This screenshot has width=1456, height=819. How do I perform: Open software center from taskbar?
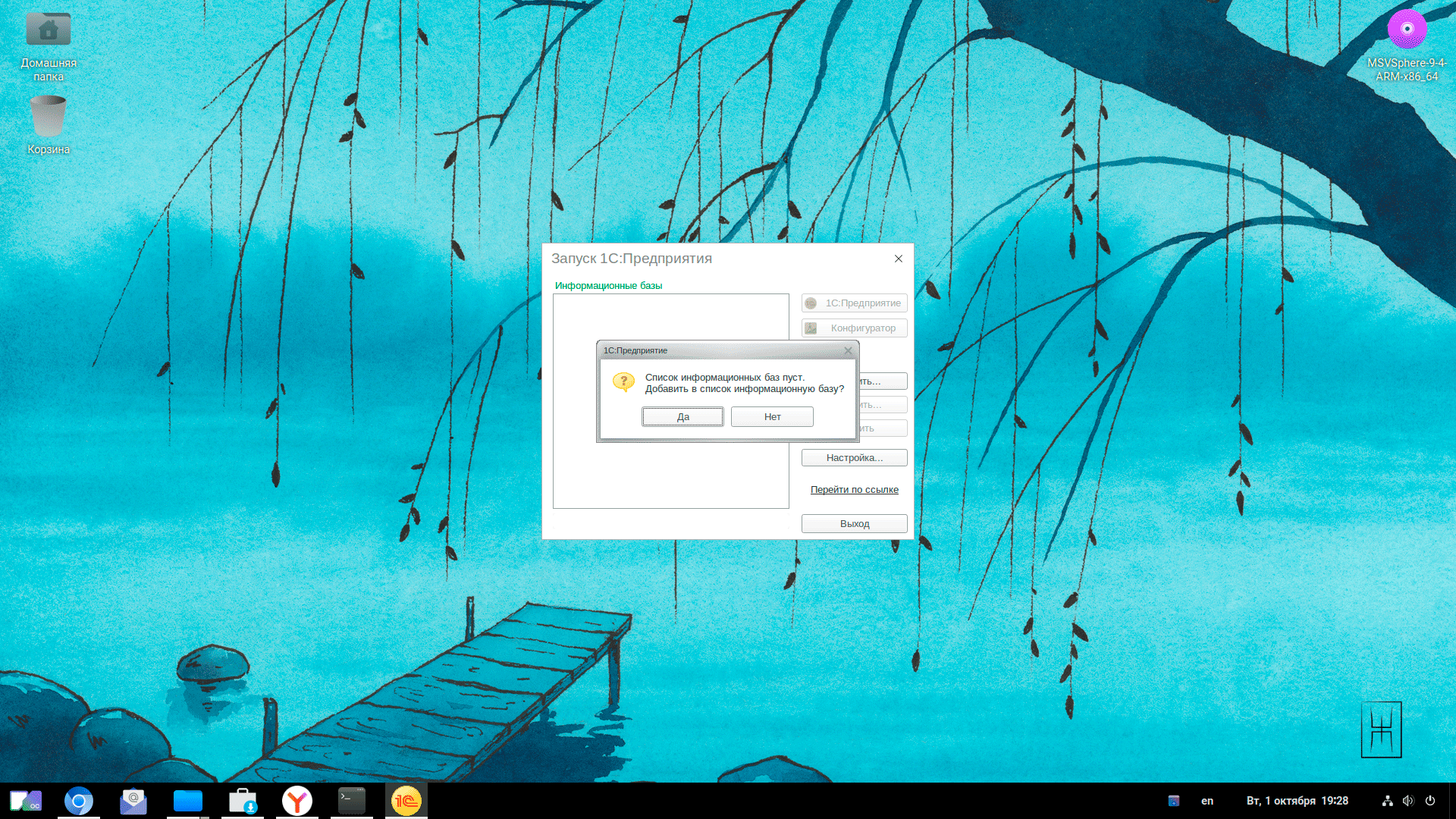(x=243, y=801)
